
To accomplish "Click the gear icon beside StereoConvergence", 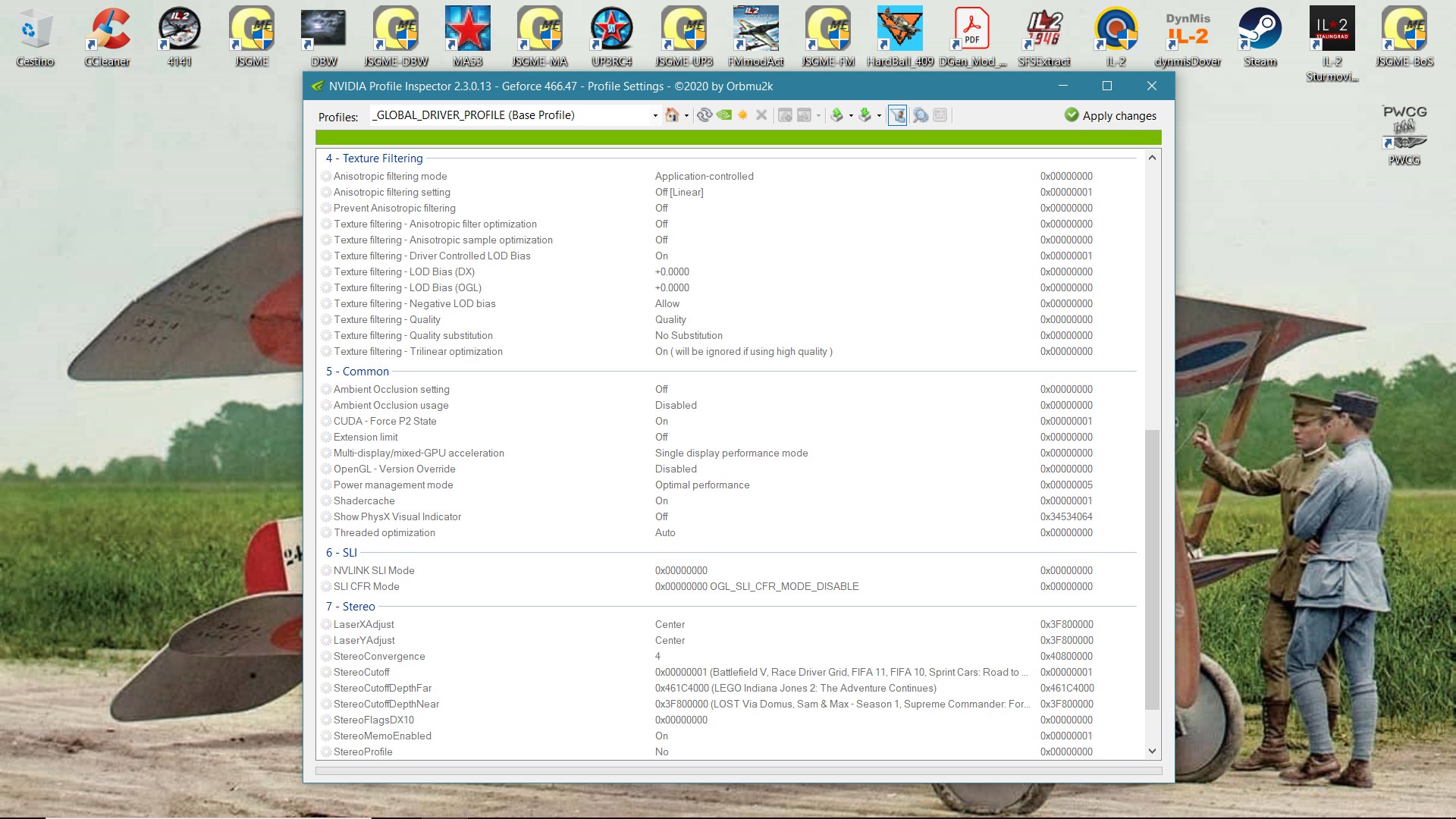I will tap(326, 656).
